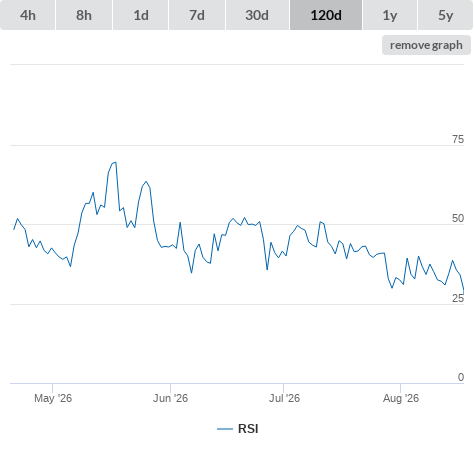Click the RSI legend line marker
This screenshot has width=474, height=455.
225,429
